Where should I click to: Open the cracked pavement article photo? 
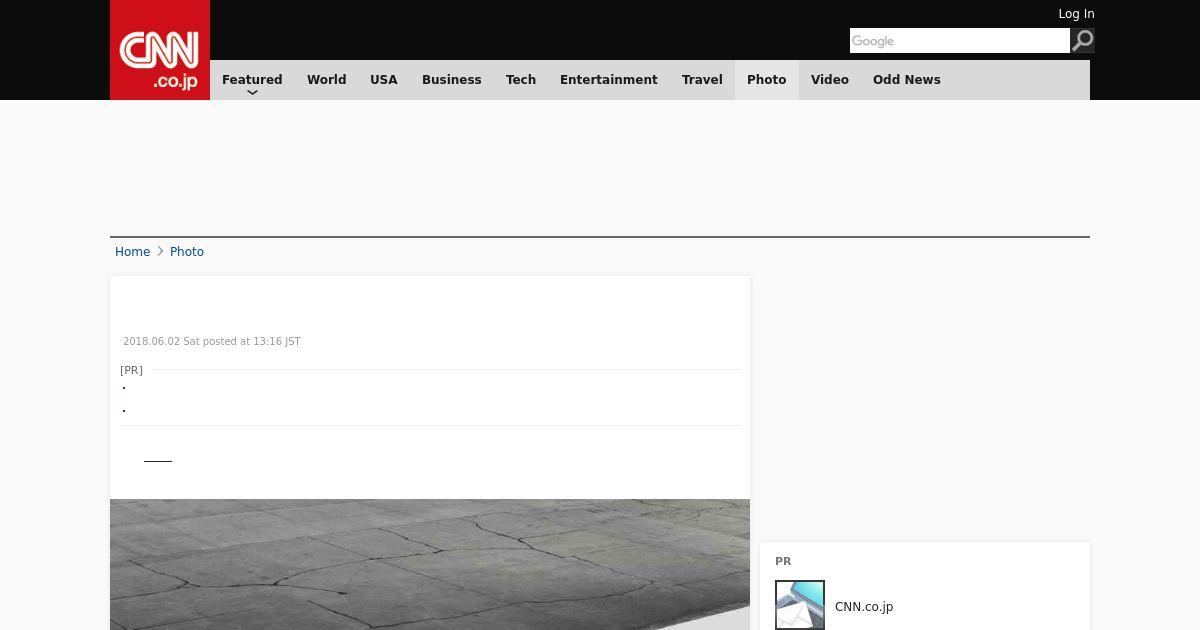pyautogui.click(x=430, y=564)
